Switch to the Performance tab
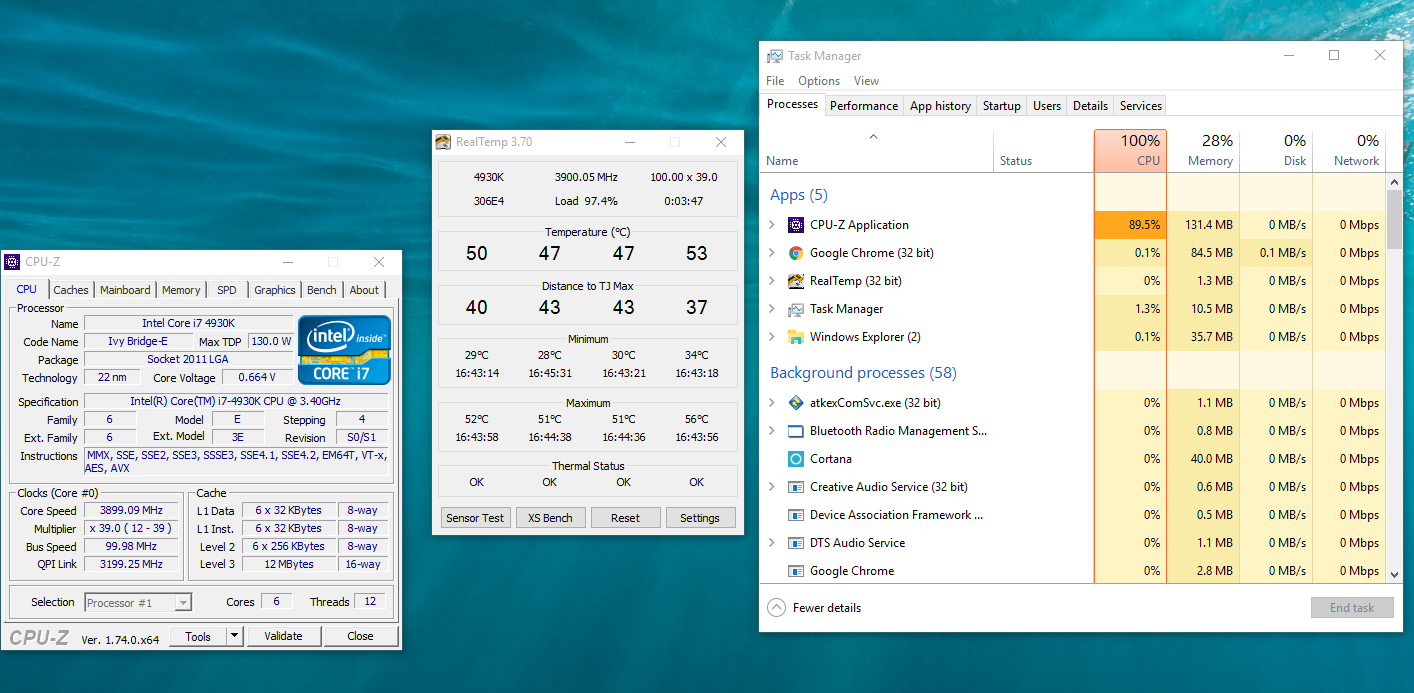The height and width of the screenshot is (693, 1414). click(864, 106)
